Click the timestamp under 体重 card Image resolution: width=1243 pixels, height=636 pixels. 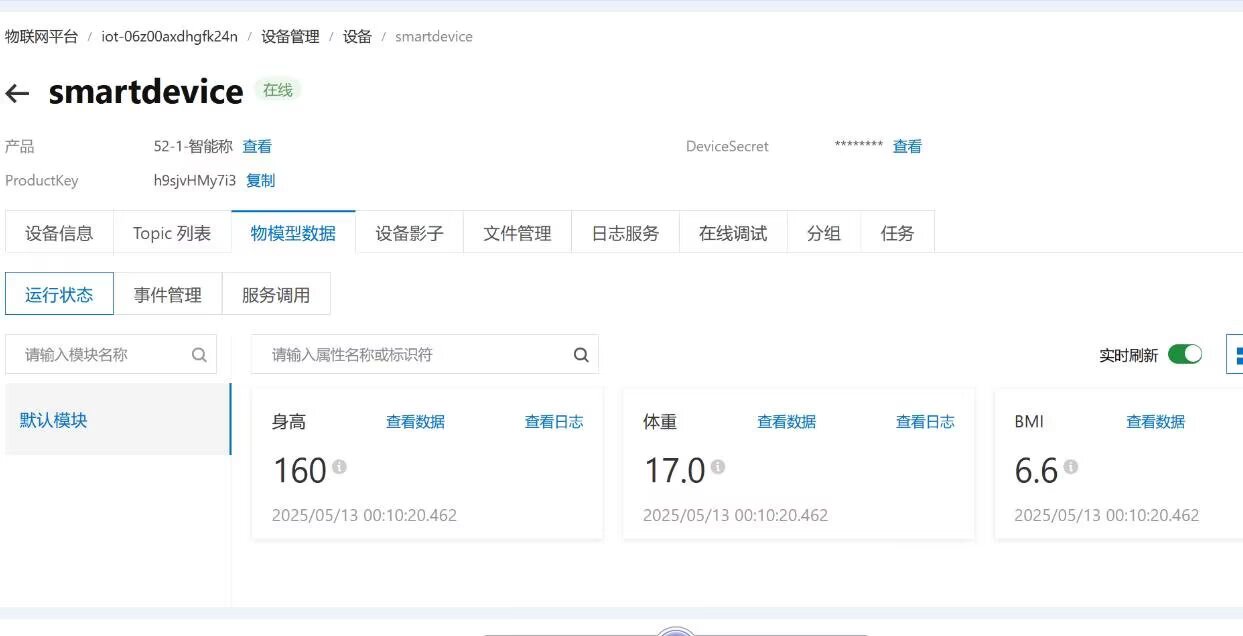tap(735, 515)
